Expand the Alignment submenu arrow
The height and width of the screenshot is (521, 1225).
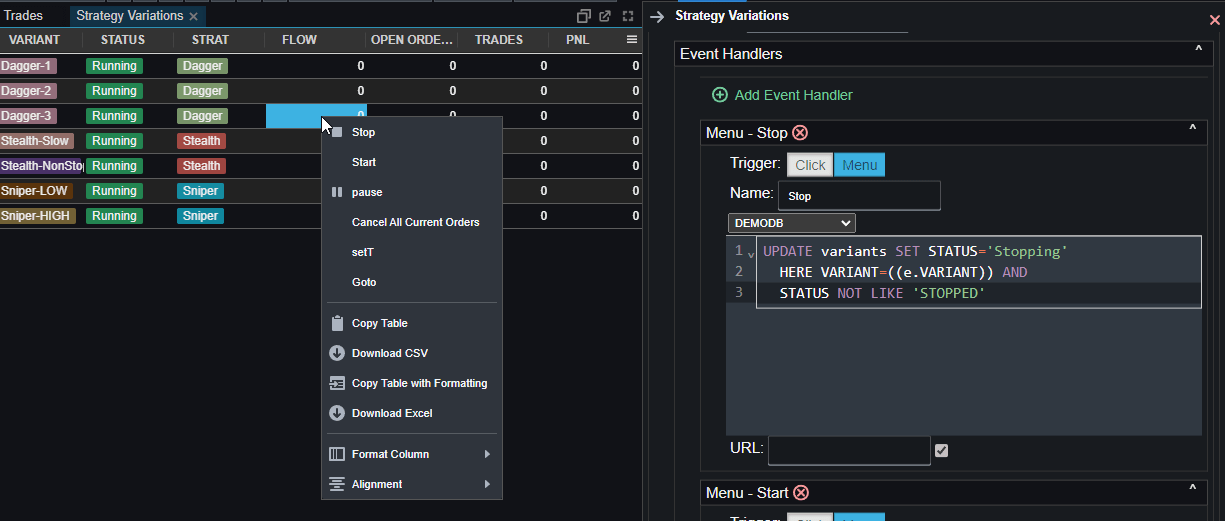pyautogui.click(x=488, y=484)
